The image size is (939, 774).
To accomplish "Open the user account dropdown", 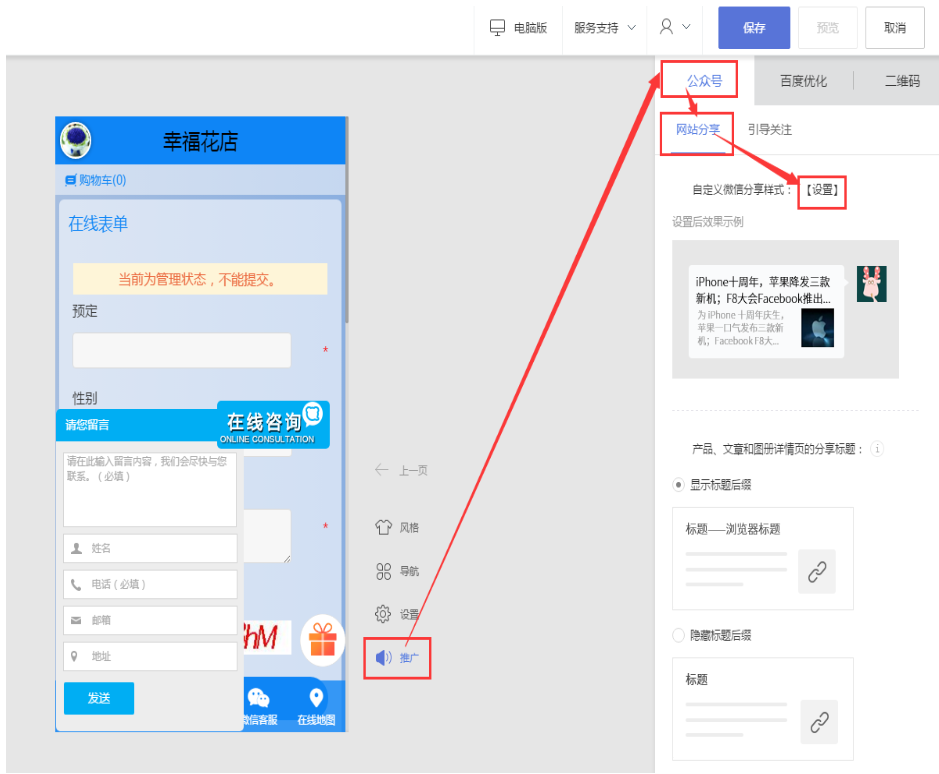I will pyautogui.click(x=675, y=27).
